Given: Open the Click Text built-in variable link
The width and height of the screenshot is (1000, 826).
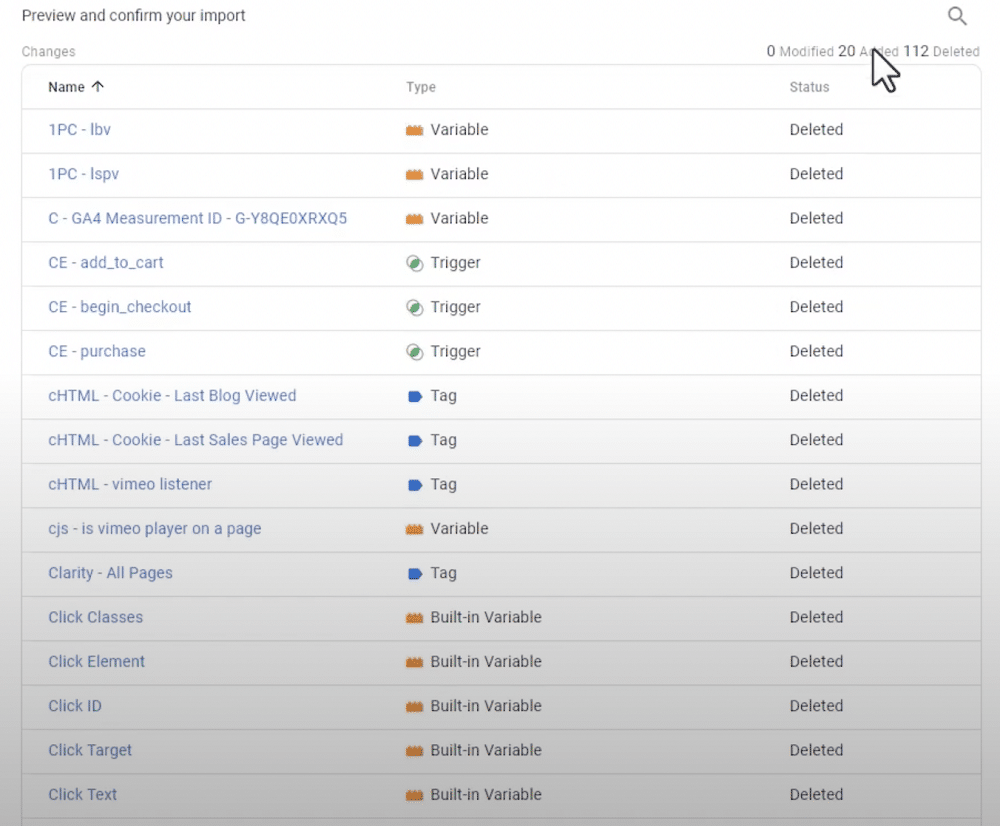Looking at the screenshot, I should (x=82, y=794).
